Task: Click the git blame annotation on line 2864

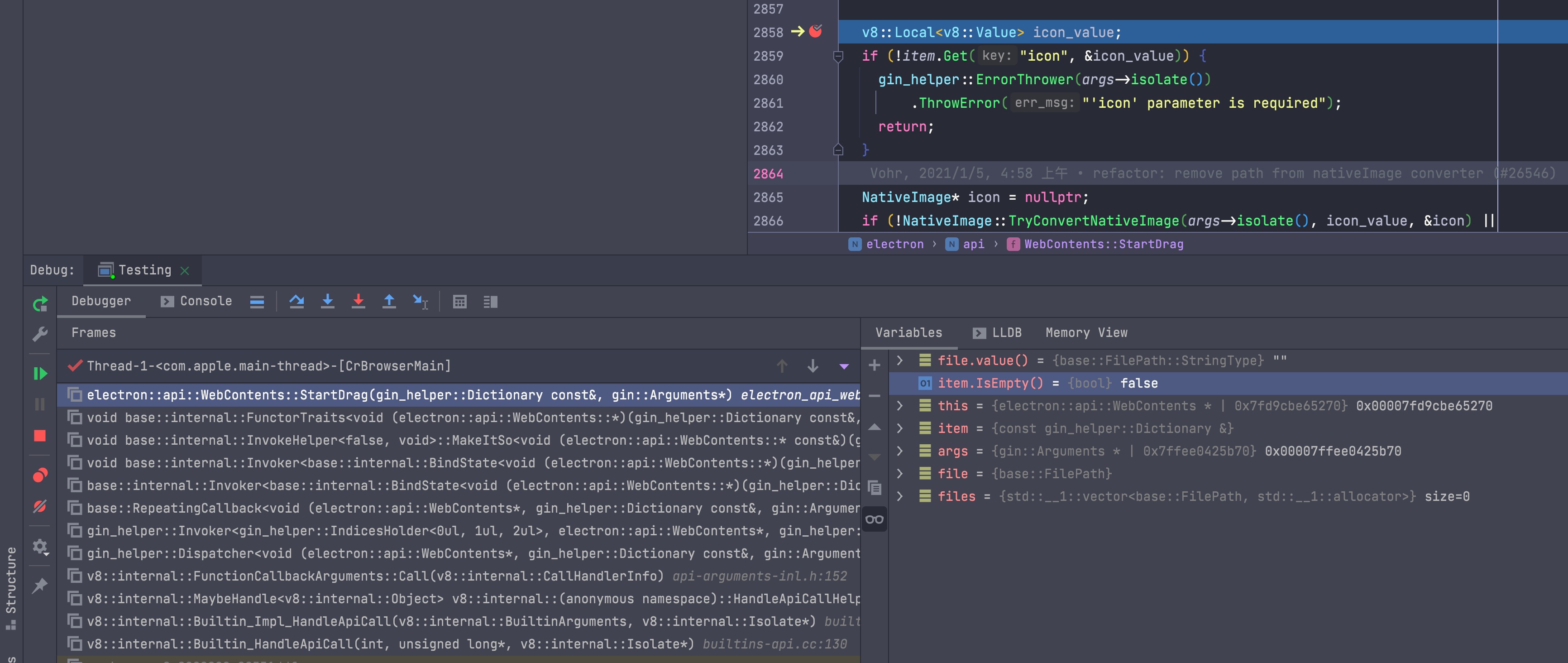Action: (1213, 173)
